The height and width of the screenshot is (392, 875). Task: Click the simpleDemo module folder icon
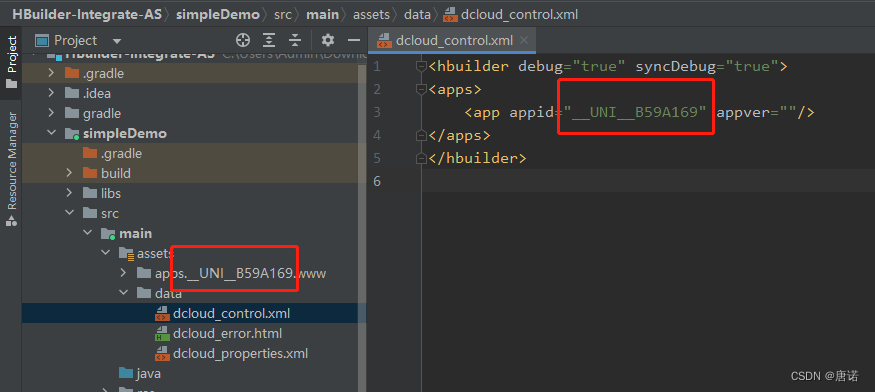click(72, 134)
